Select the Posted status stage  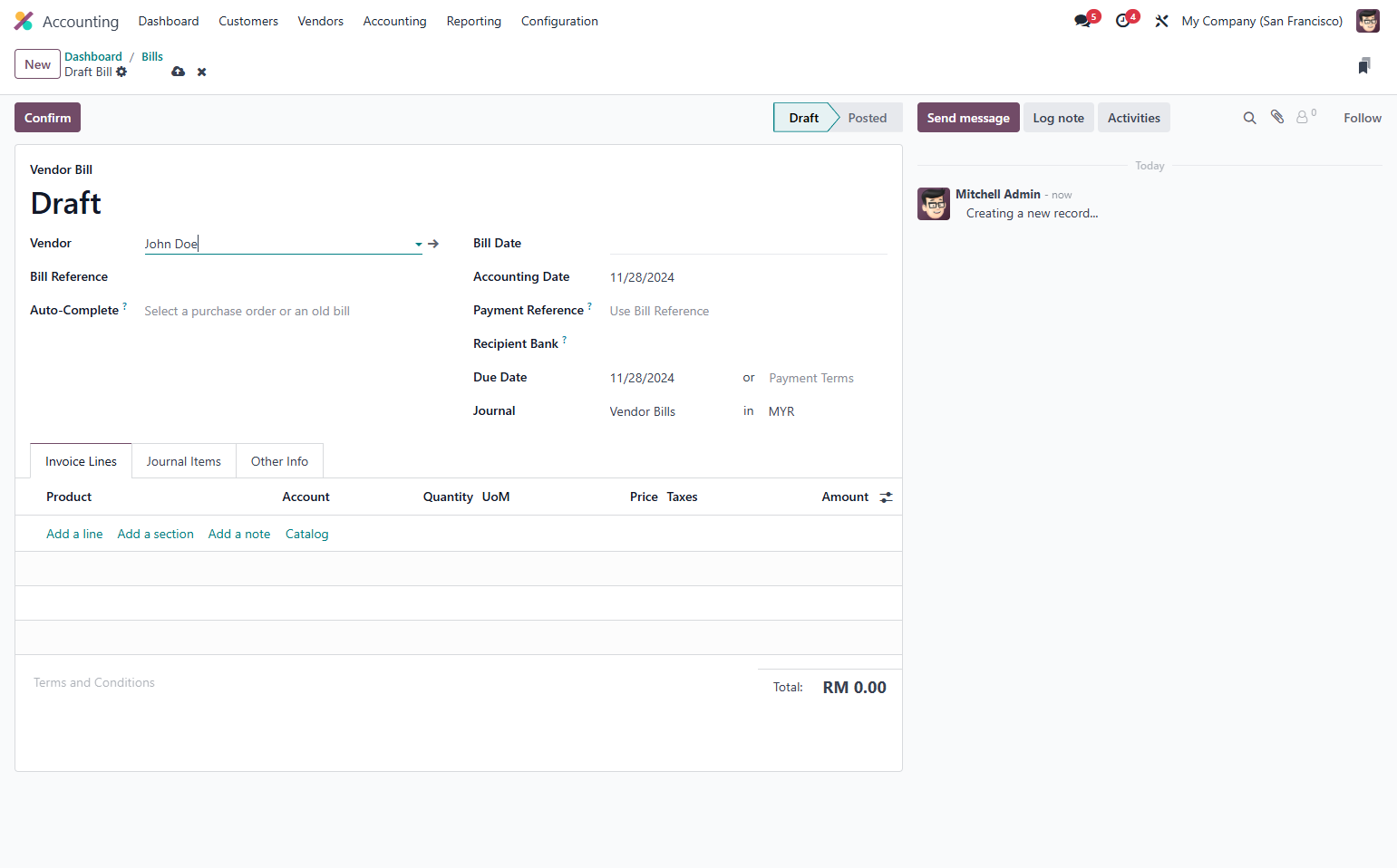867,118
